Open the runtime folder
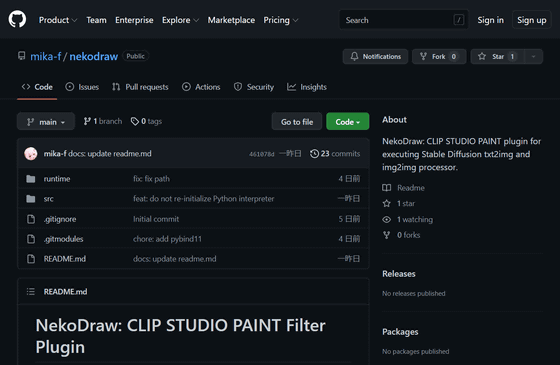The width and height of the screenshot is (560, 365). point(57,179)
